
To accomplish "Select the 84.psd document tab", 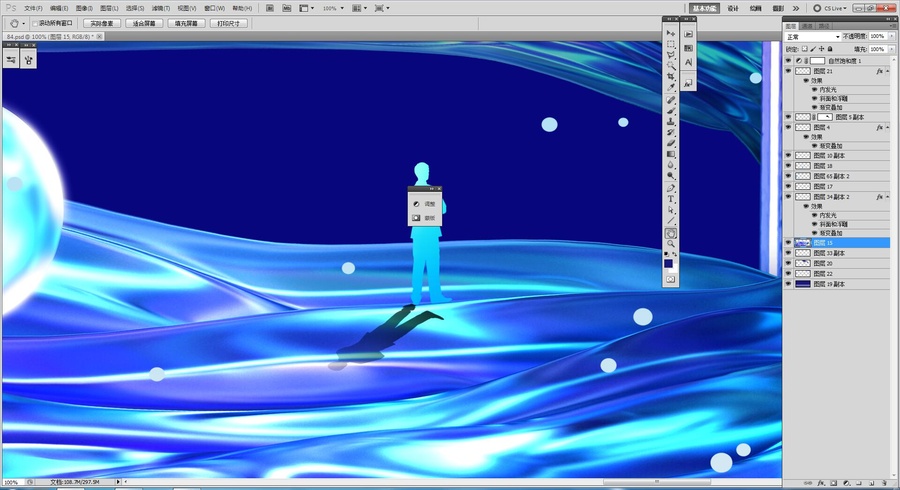I will [52, 36].
